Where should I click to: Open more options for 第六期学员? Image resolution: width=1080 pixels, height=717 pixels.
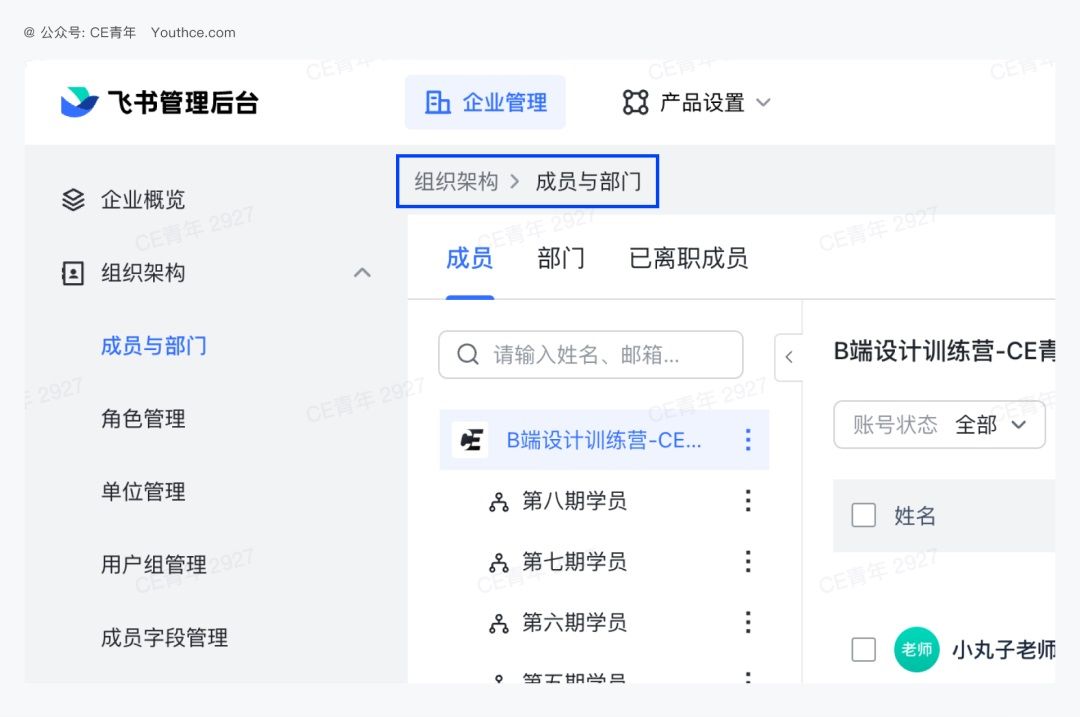click(x=748, y=622)
